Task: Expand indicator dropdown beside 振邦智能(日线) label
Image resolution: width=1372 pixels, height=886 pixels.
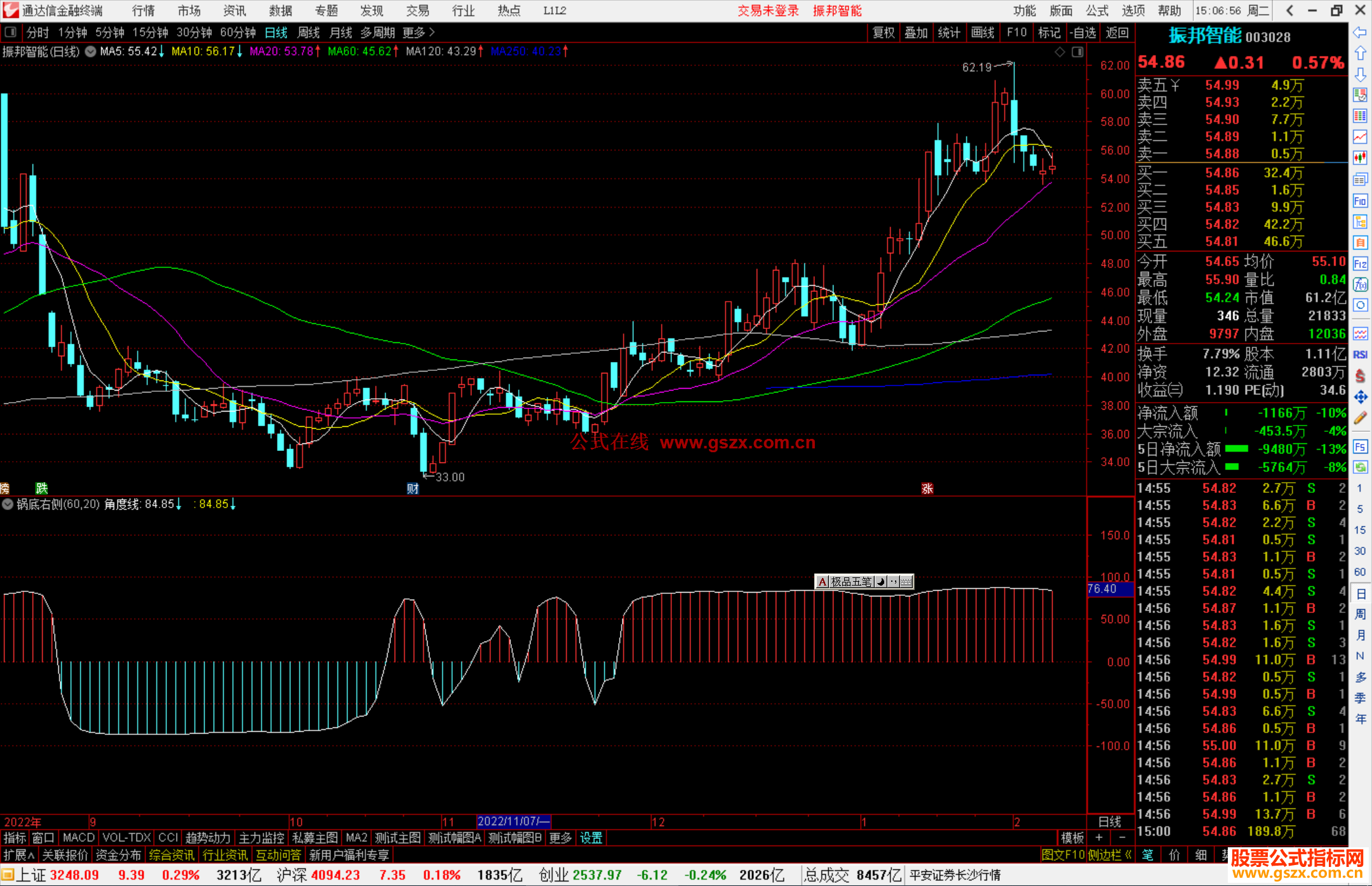Action: 91,51
